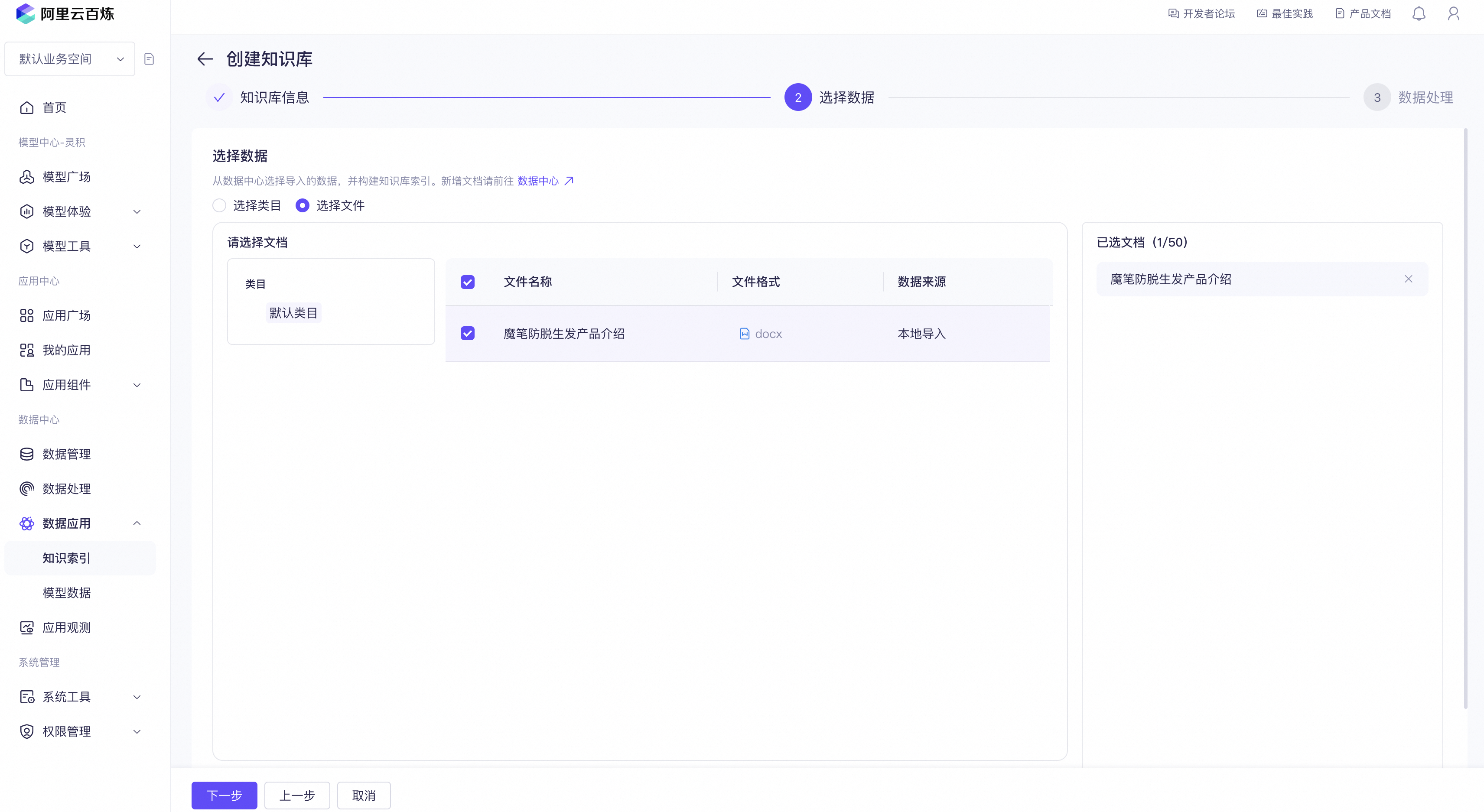Toggle the select-all checkbox in table header
The height and width of the screenshot is (812, 1484).
(467, 282)
